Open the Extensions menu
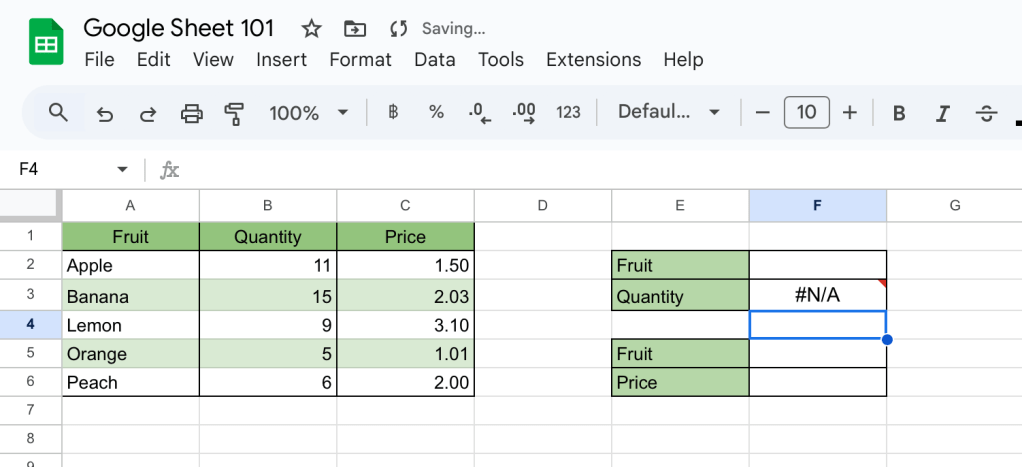 click(593, 60)
